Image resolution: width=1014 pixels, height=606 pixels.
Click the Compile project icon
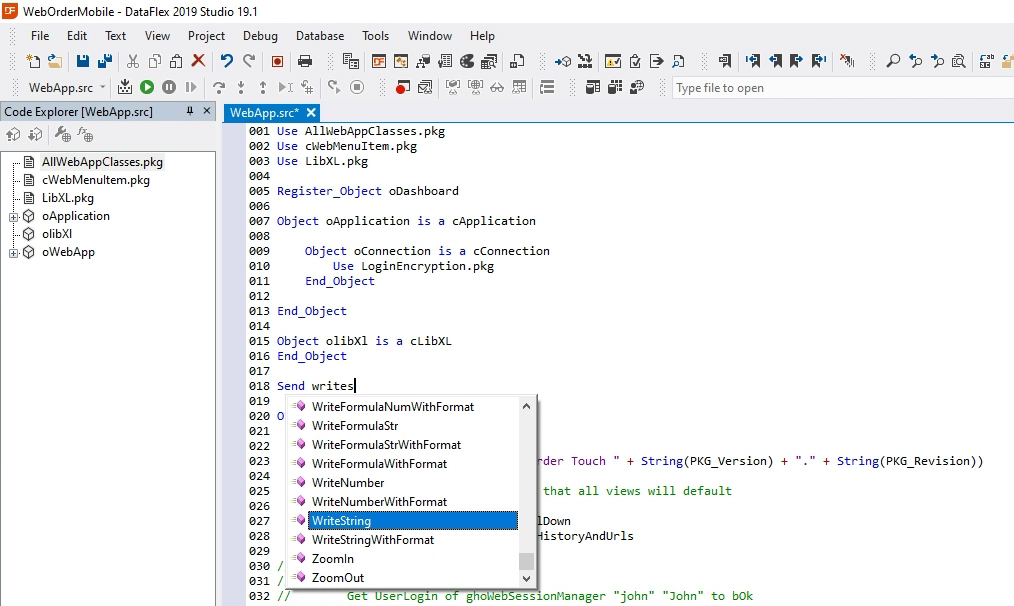[x=125, y=88]
